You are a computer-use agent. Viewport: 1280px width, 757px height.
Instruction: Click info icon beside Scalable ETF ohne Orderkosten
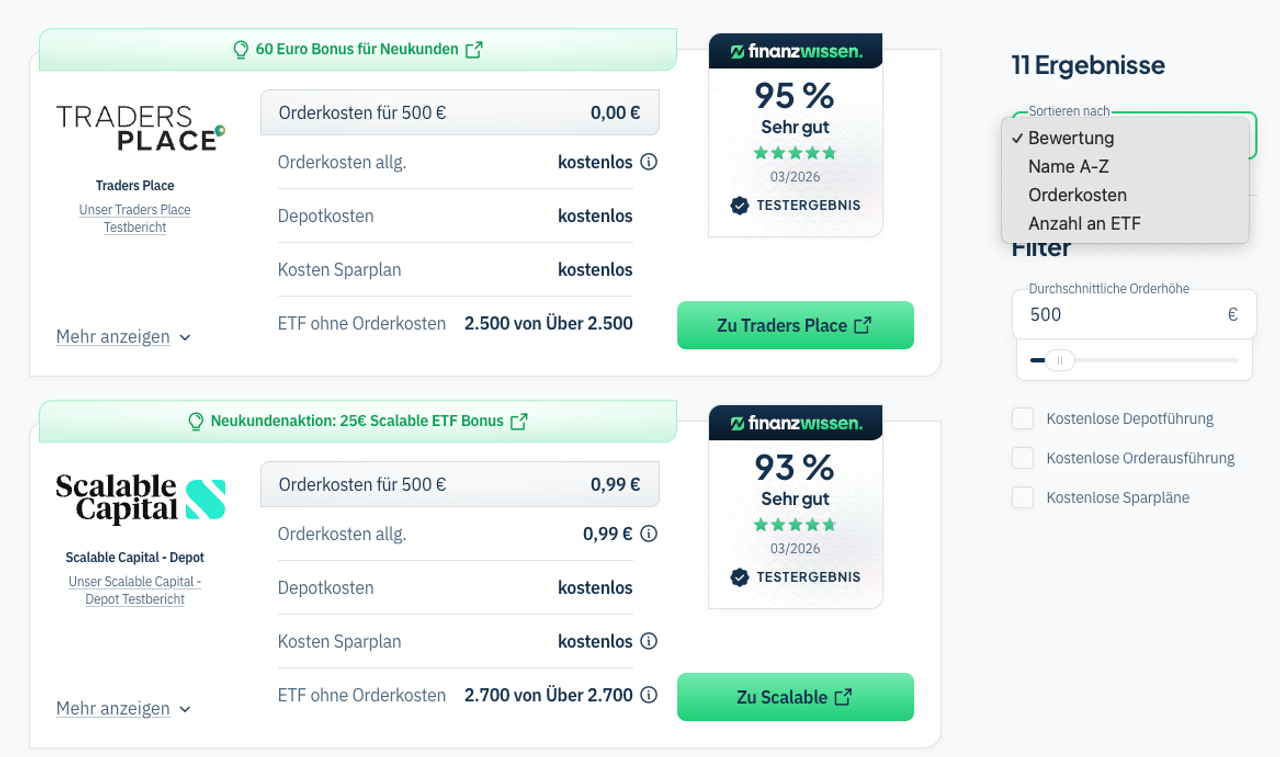click(x=648, y=695)
